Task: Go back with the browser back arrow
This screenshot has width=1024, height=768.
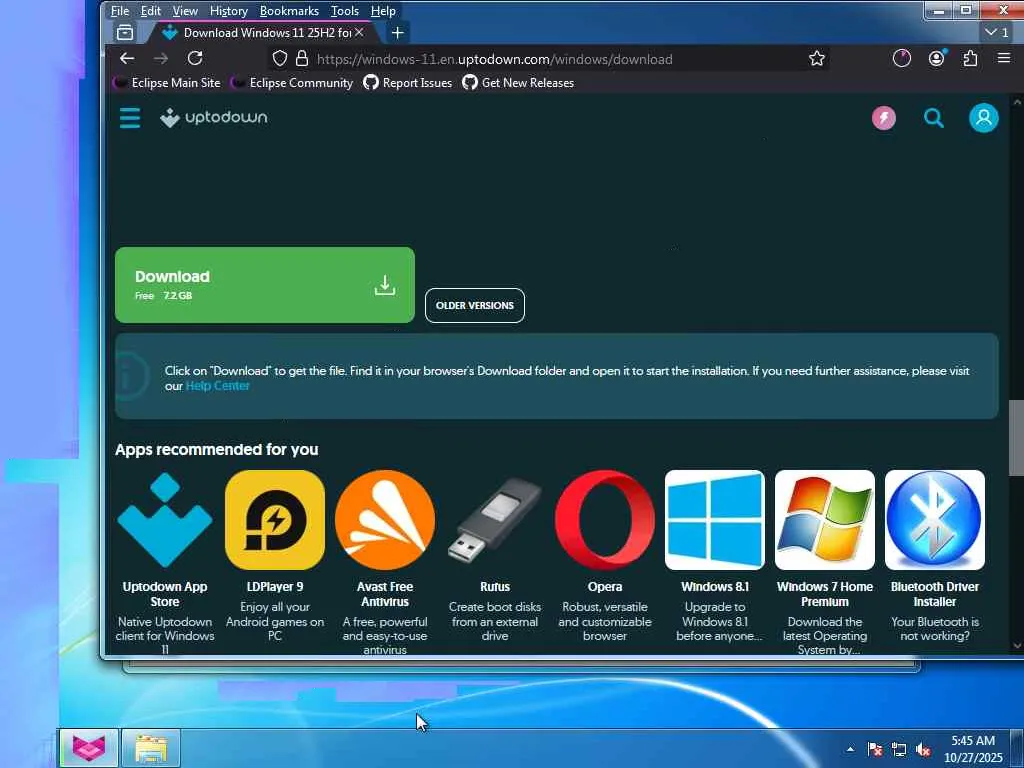Action: (127, 59)
